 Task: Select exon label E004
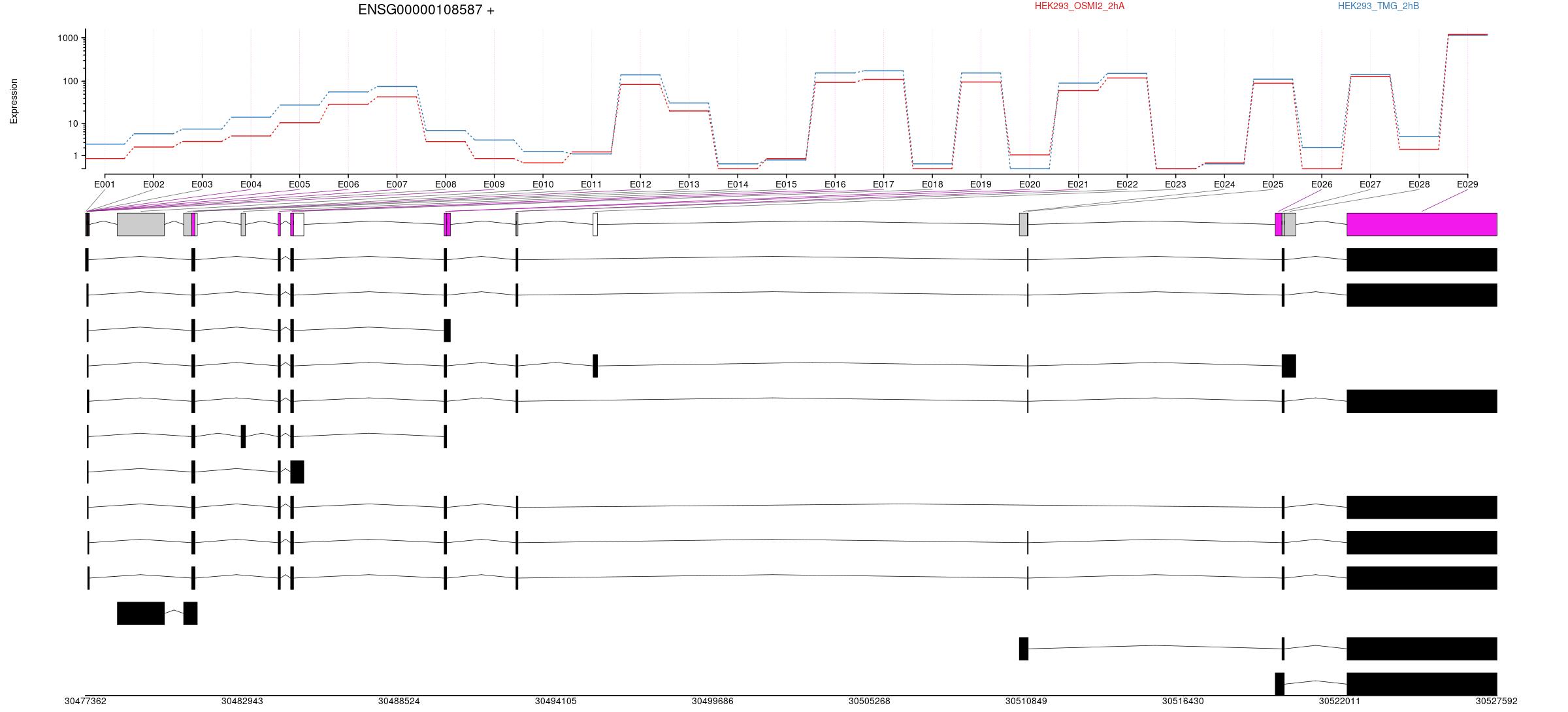[251, 185]
